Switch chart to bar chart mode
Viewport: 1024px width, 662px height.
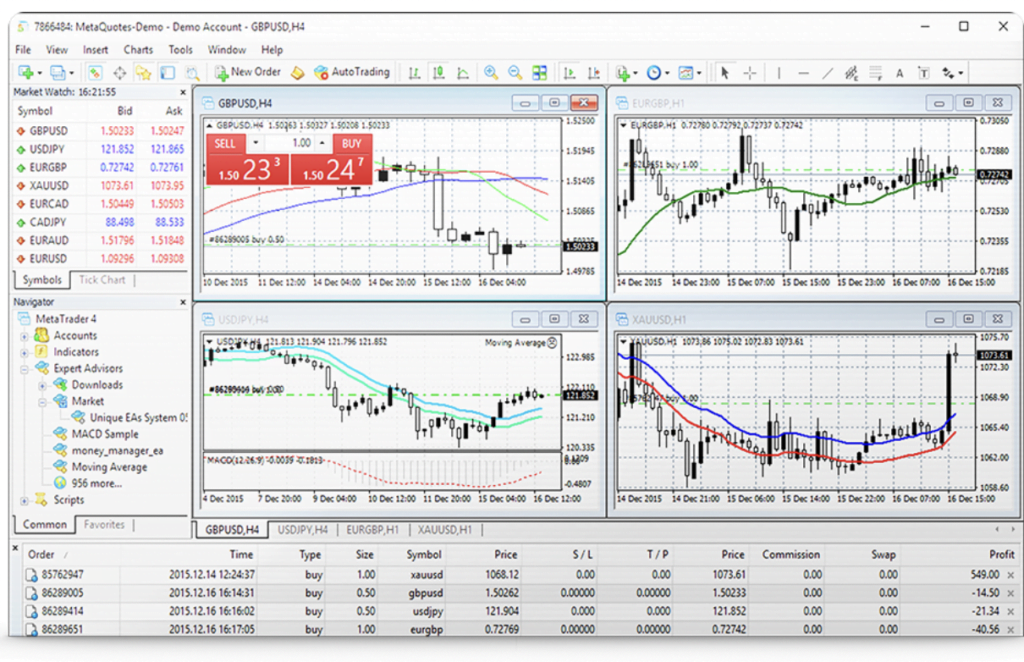tap(414, 73)
